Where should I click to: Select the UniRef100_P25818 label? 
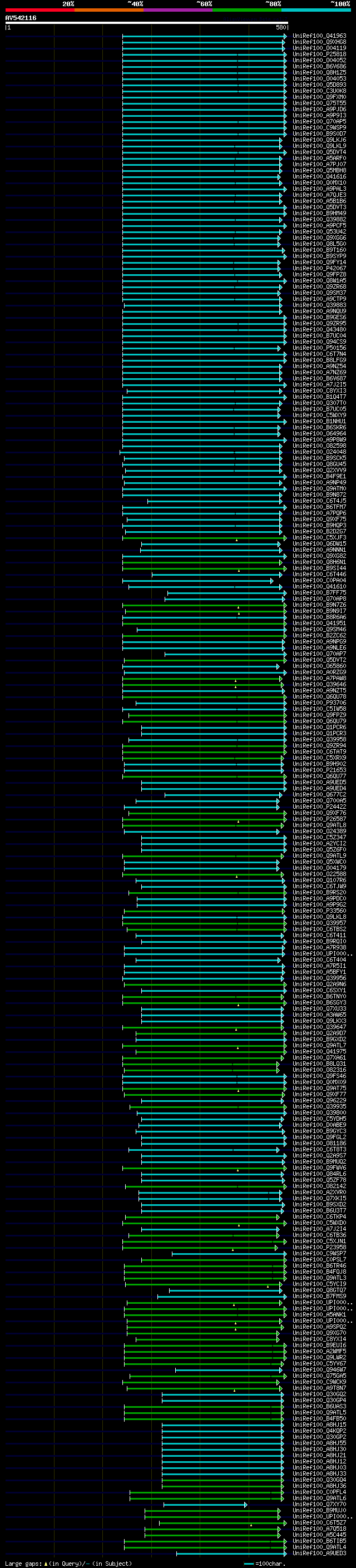[x=319, y=54]
